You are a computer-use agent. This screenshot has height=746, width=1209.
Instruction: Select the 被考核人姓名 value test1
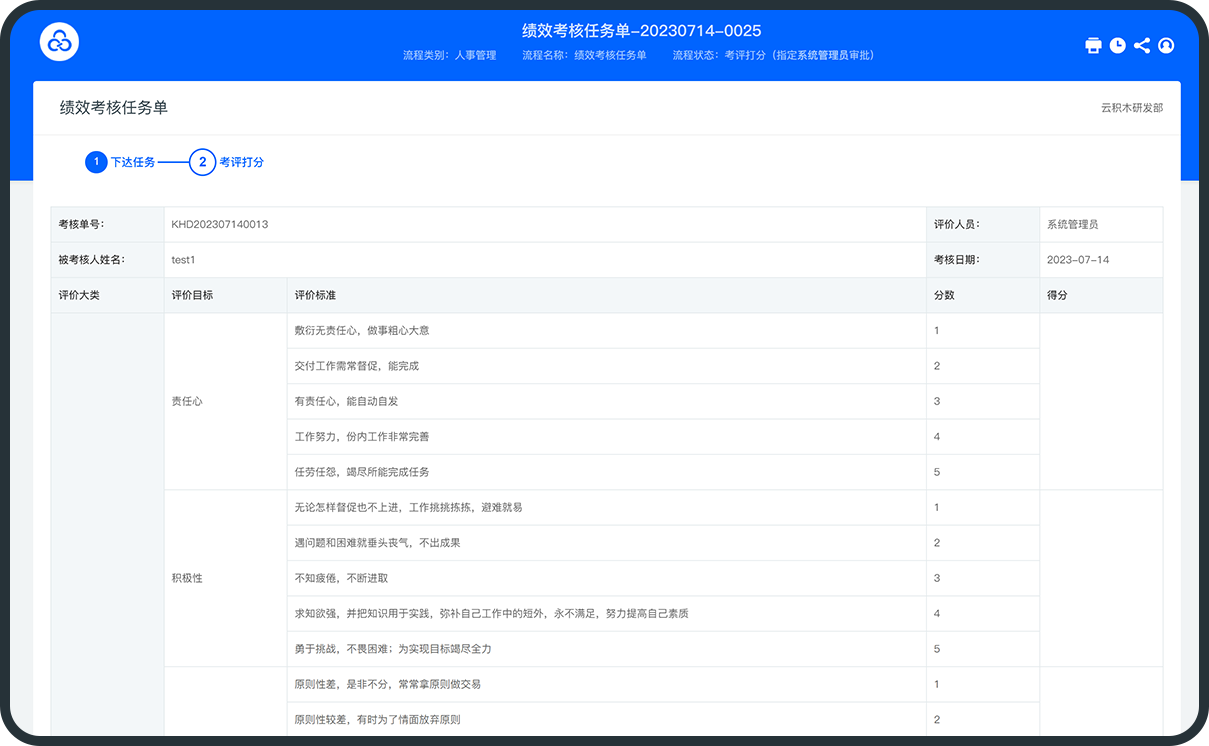coord(183,260)
